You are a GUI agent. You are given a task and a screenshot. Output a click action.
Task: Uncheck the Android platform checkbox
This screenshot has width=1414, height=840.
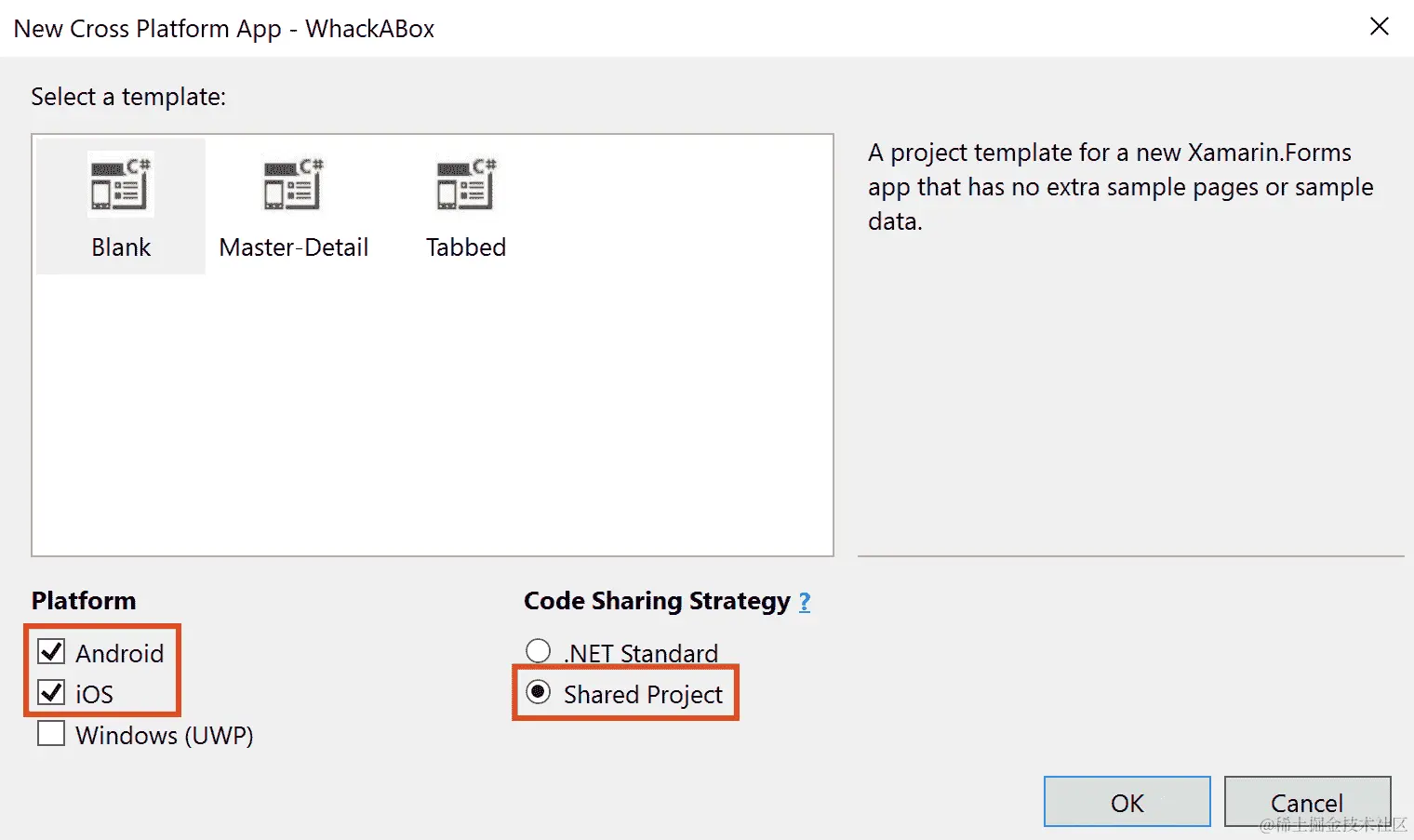[51, 651]
